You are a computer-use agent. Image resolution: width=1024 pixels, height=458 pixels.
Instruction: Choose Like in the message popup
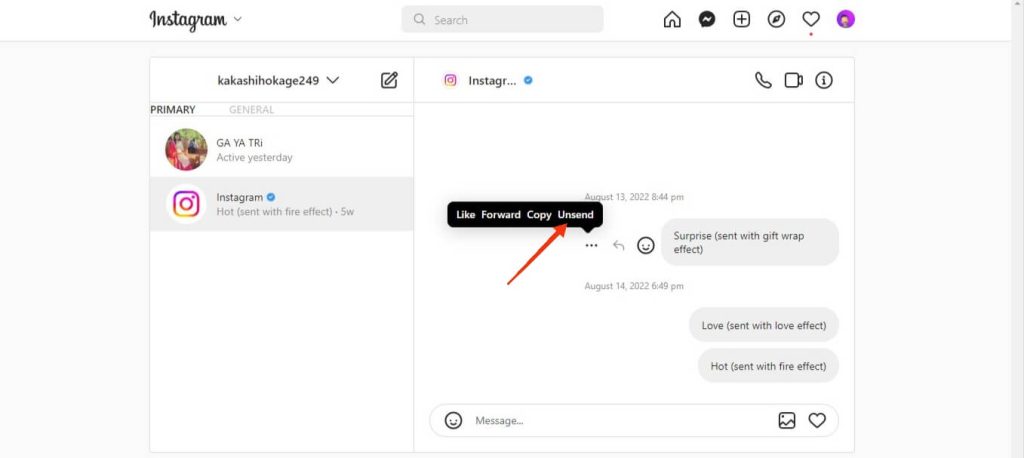tap(466, 214)
